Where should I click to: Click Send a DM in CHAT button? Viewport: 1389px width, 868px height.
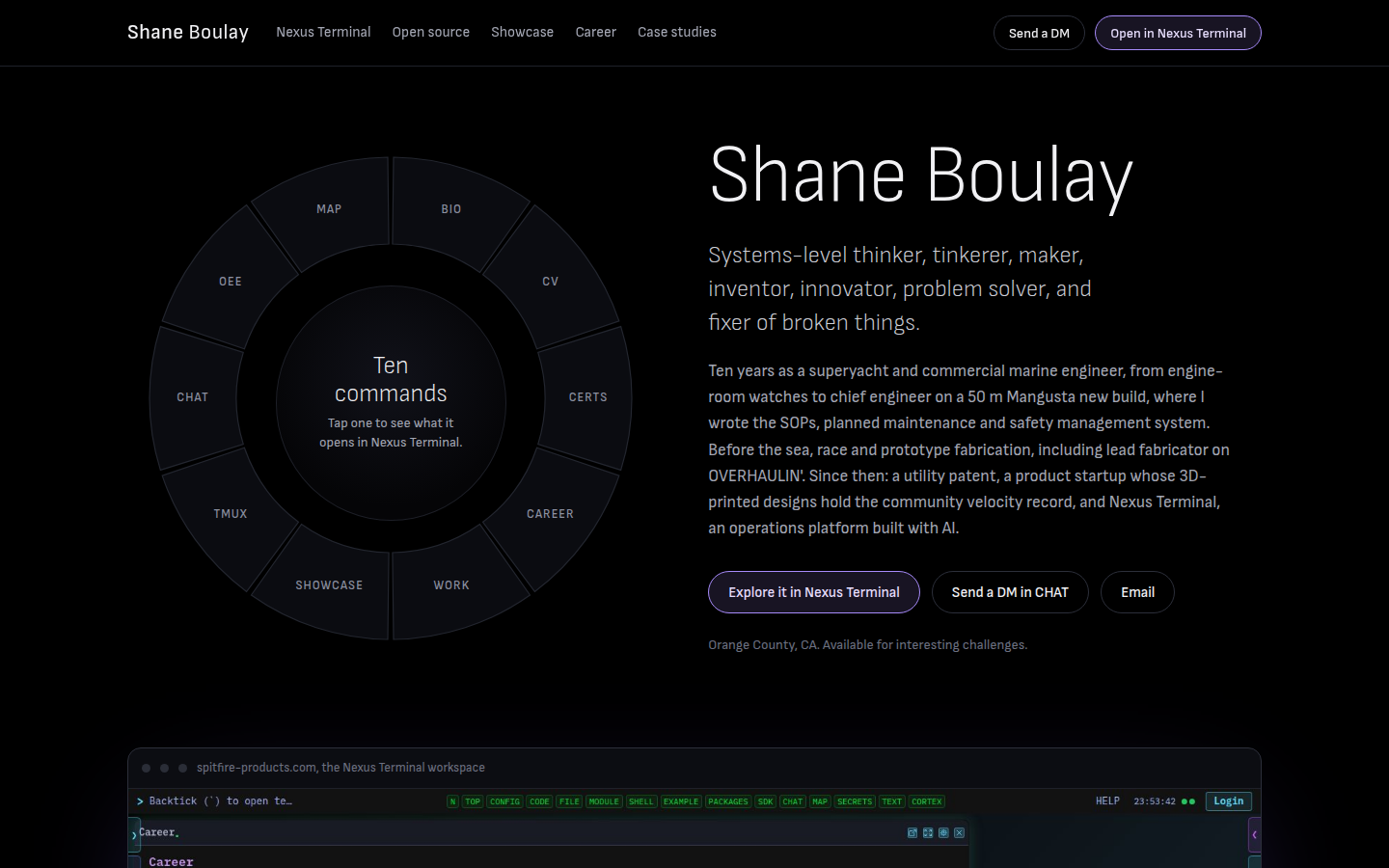1010,592
